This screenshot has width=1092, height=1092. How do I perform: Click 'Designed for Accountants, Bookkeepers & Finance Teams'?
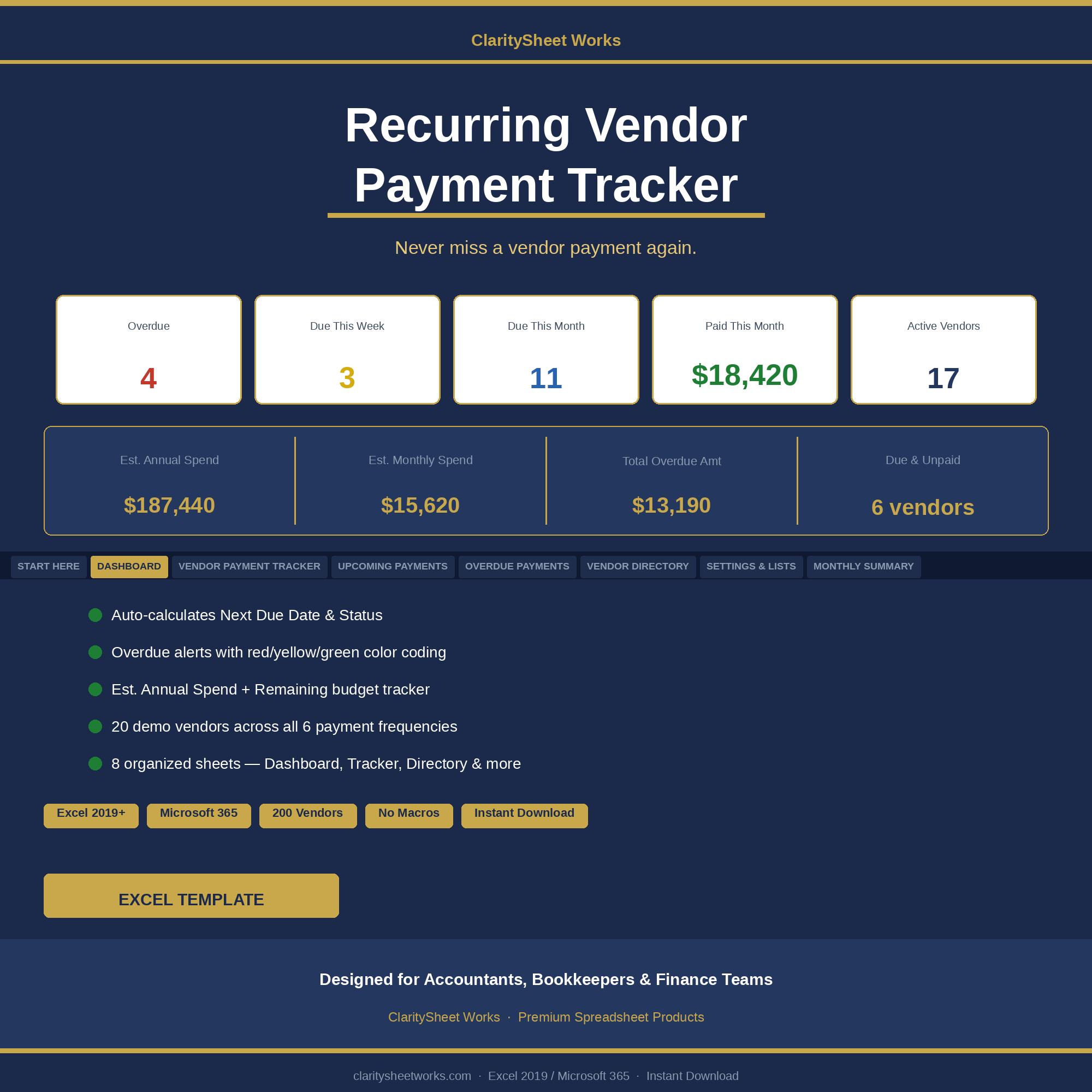[546, 980]
